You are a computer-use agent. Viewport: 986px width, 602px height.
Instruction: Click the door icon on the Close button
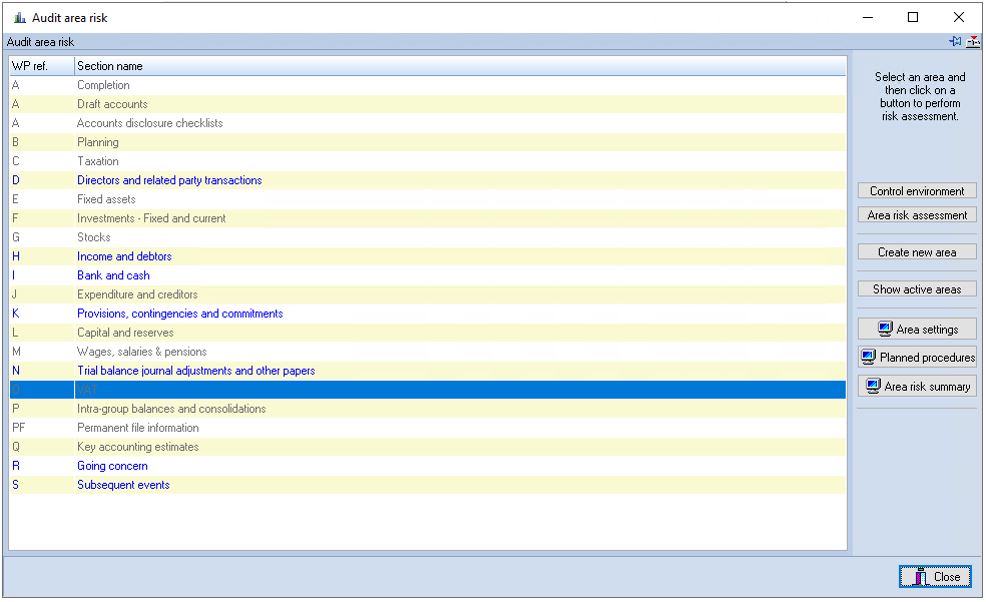click(x=921, y=577)
